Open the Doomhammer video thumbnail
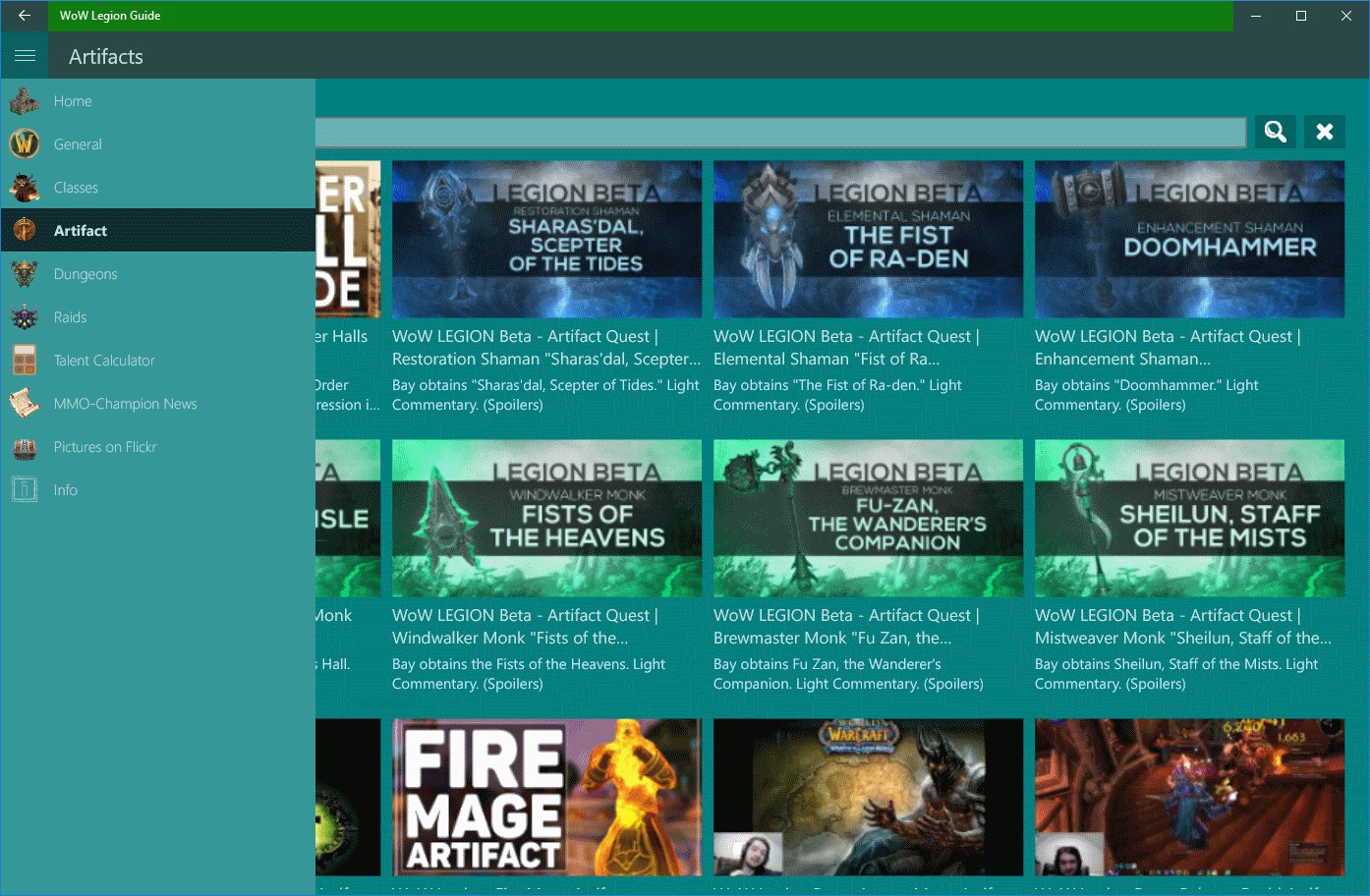 1189,240
